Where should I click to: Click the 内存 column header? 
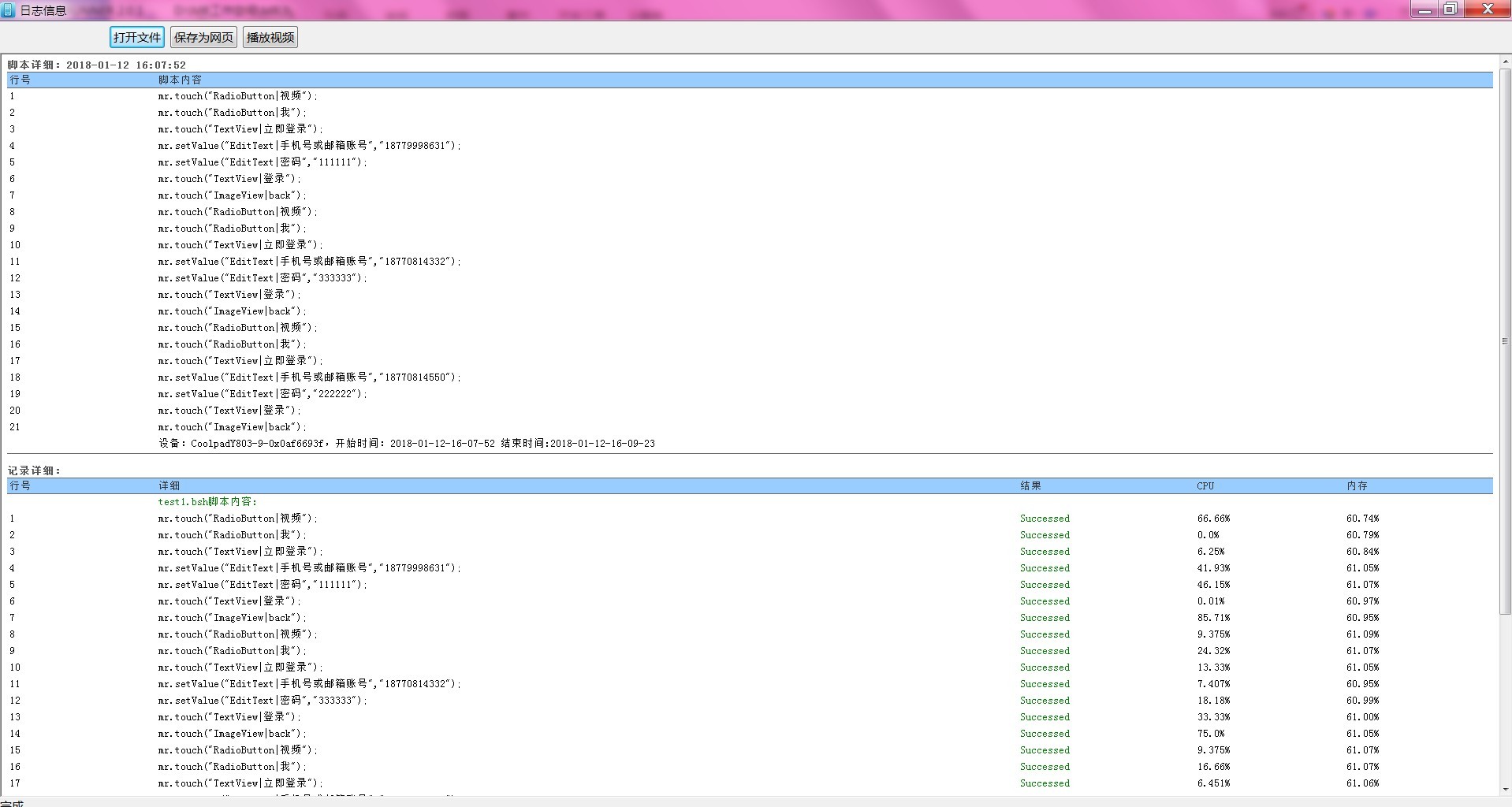[x=1357, y=485]
